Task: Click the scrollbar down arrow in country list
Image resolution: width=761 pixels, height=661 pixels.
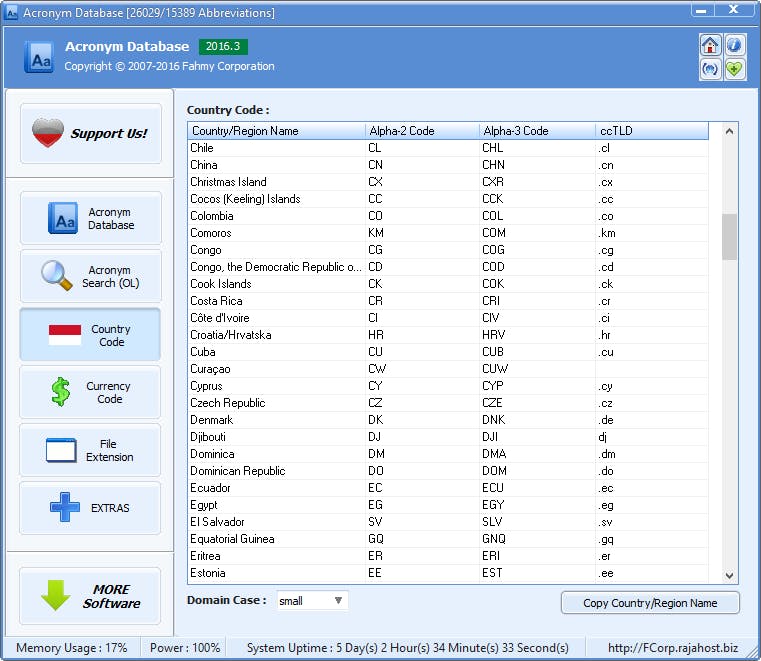Action: tap(729, 575)
